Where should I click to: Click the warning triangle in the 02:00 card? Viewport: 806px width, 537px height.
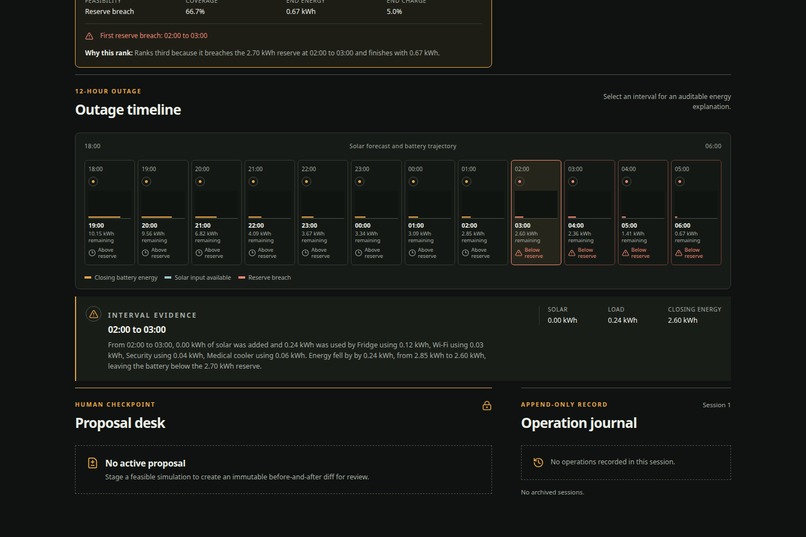coord(519,253)
